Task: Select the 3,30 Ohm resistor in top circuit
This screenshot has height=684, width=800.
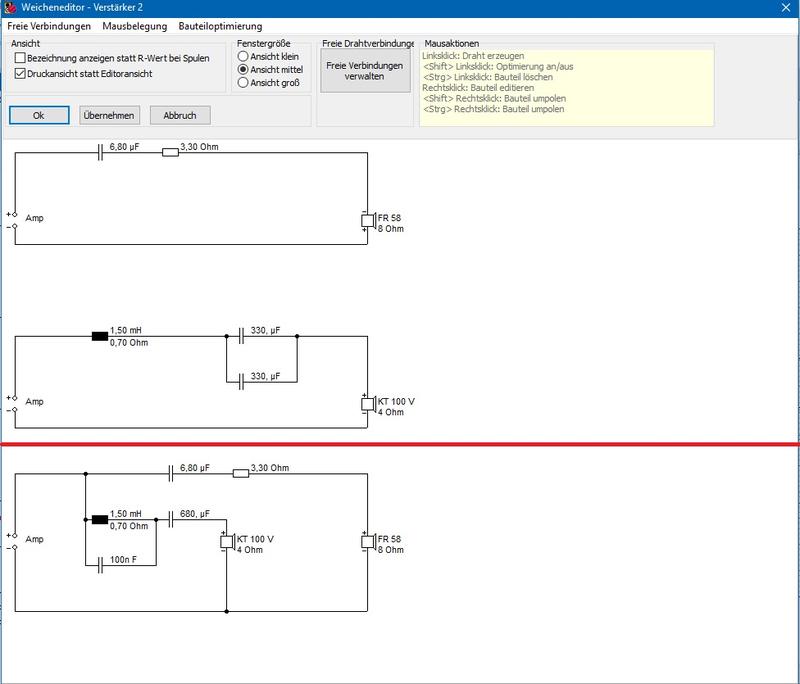Action: [170, 152]
